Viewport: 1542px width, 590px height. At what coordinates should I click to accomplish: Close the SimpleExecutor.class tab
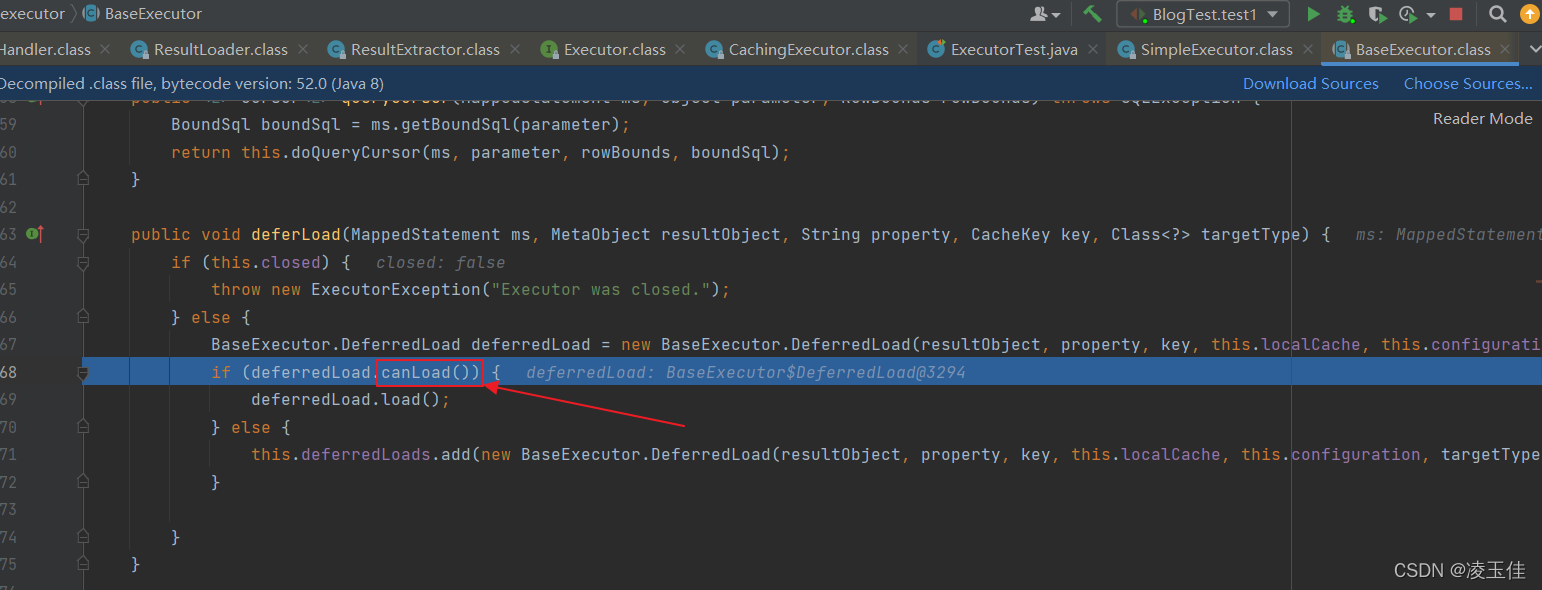pos(1307,49)
